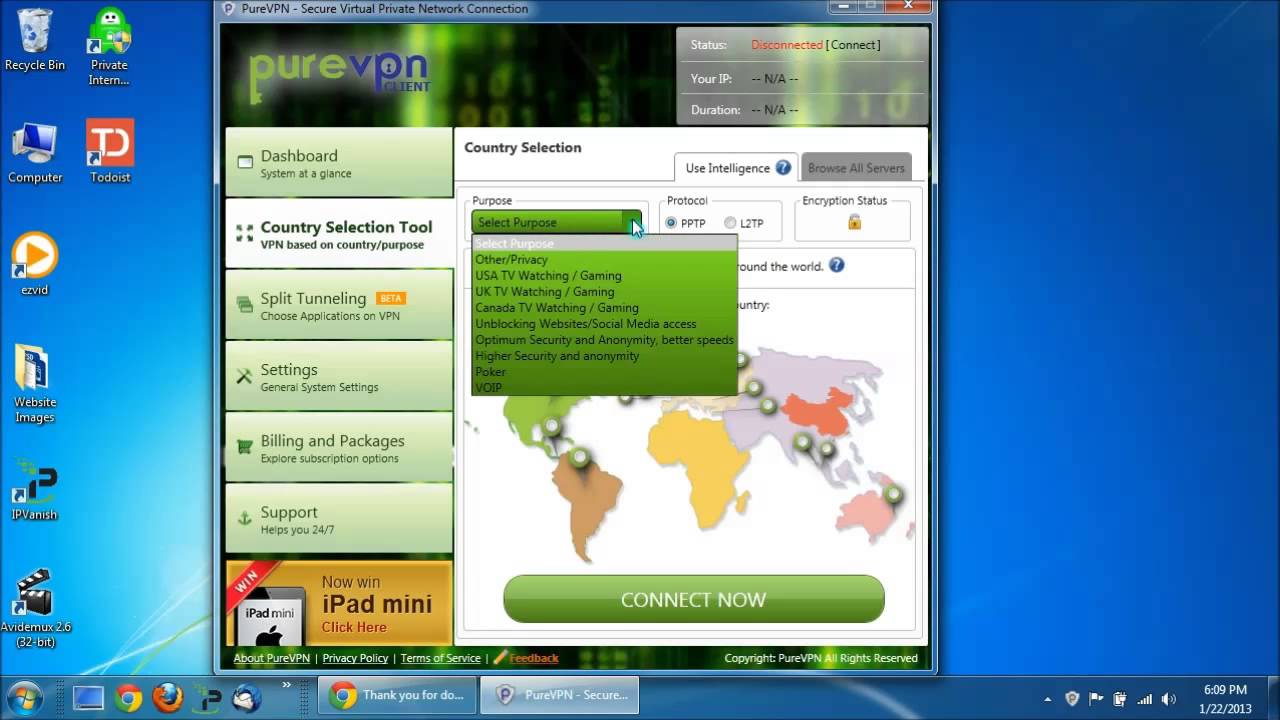
Task: Click the security shield tray icon
Action: (x=1072, y=699)
